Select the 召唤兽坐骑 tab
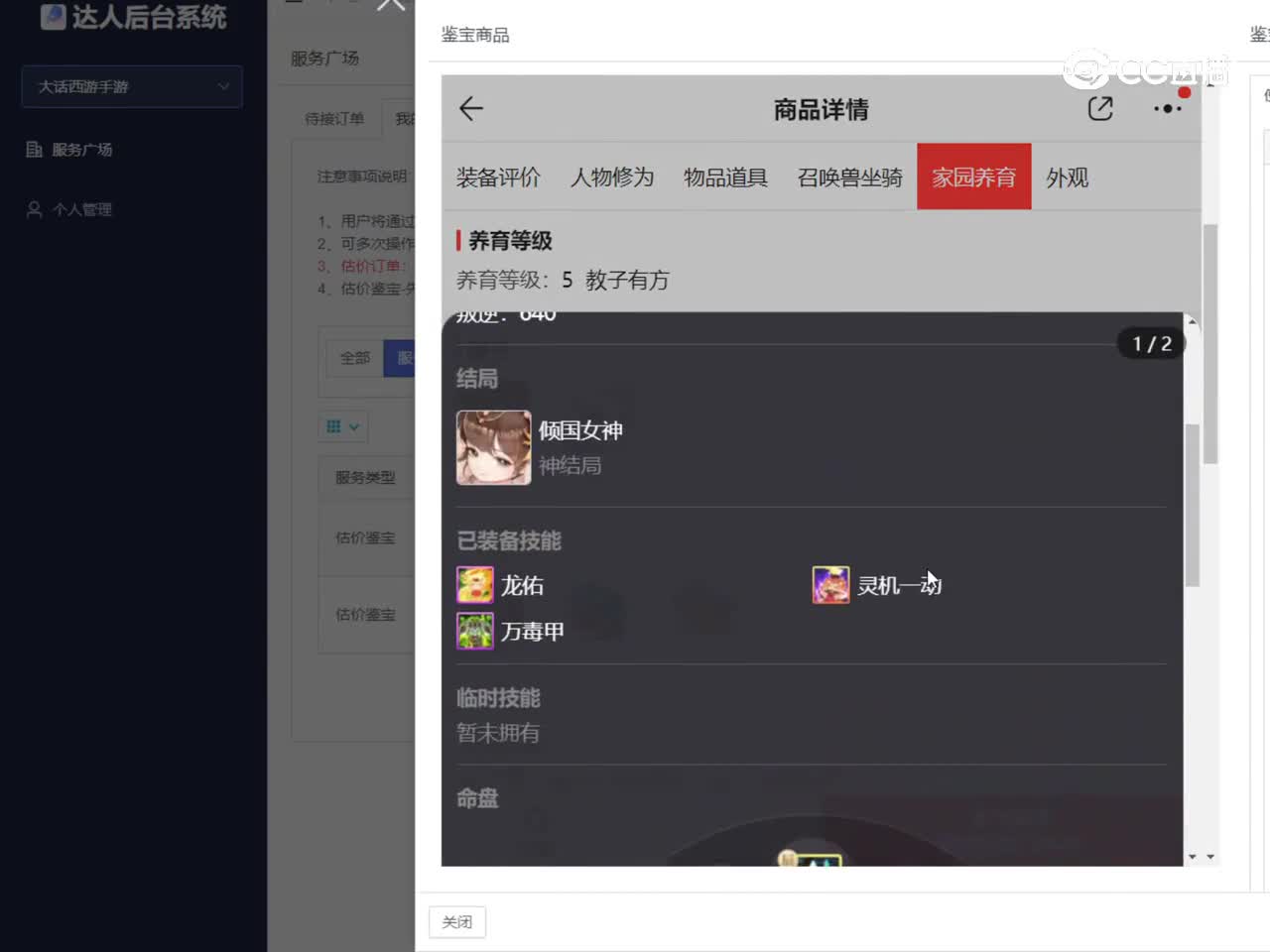1270x952 pixels. (x=850, y=178)
